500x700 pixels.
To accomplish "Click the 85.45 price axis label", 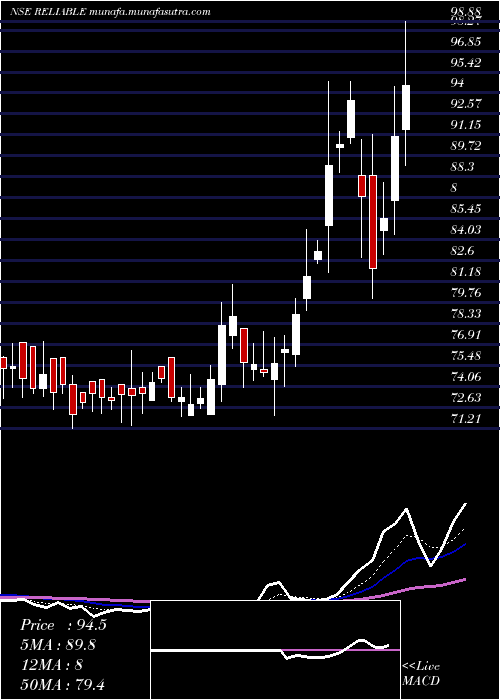I will (x=466, y=208).
